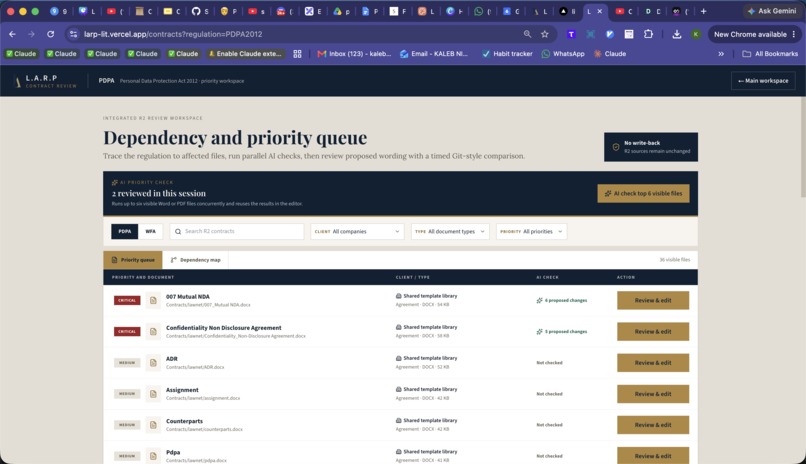Viewport: 806px width, 464px height.
Task: Open the Chrome profile avatar K
Action: (x=695, y=34)
